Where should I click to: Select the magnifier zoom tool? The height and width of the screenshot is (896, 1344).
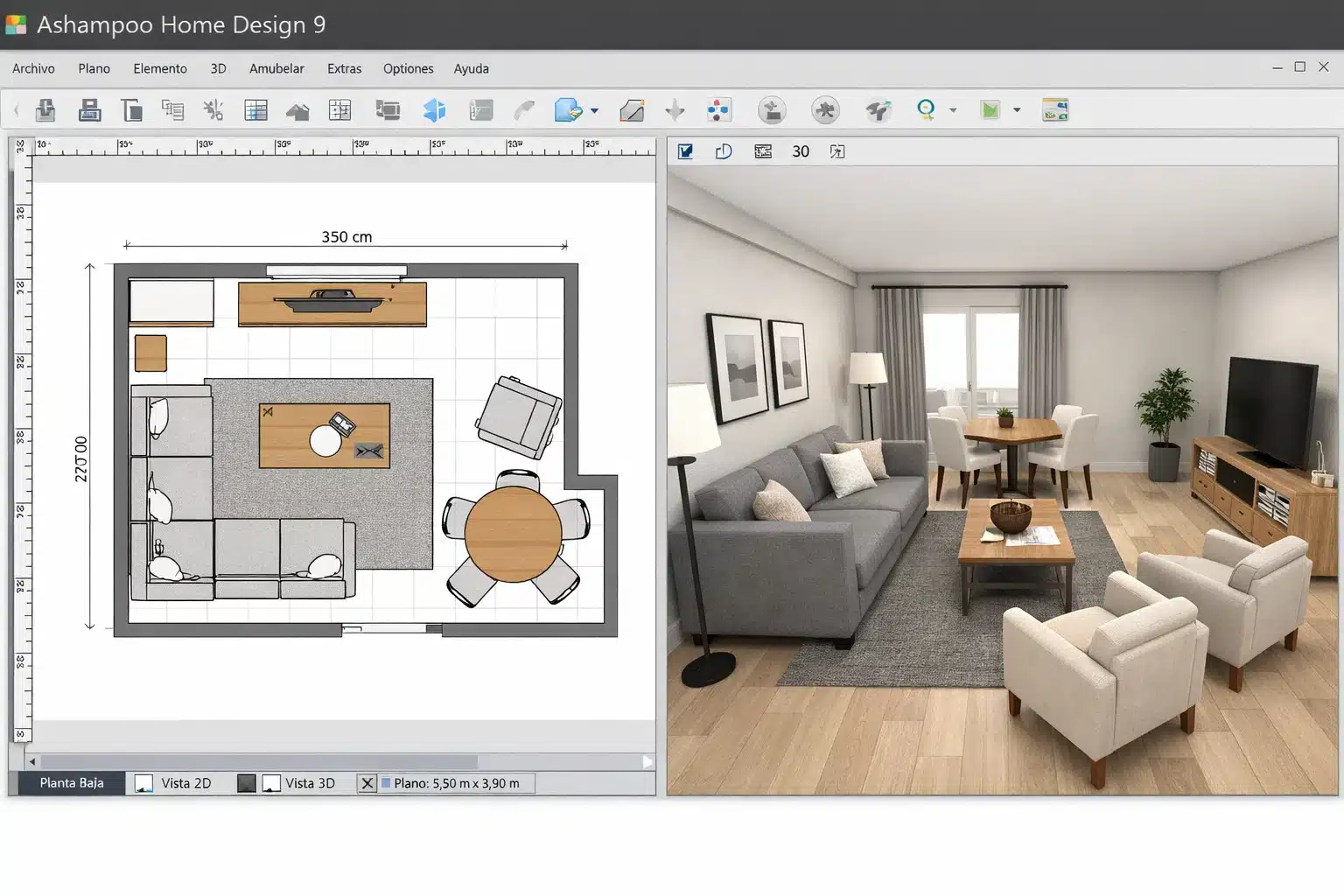tap(925, 110)
